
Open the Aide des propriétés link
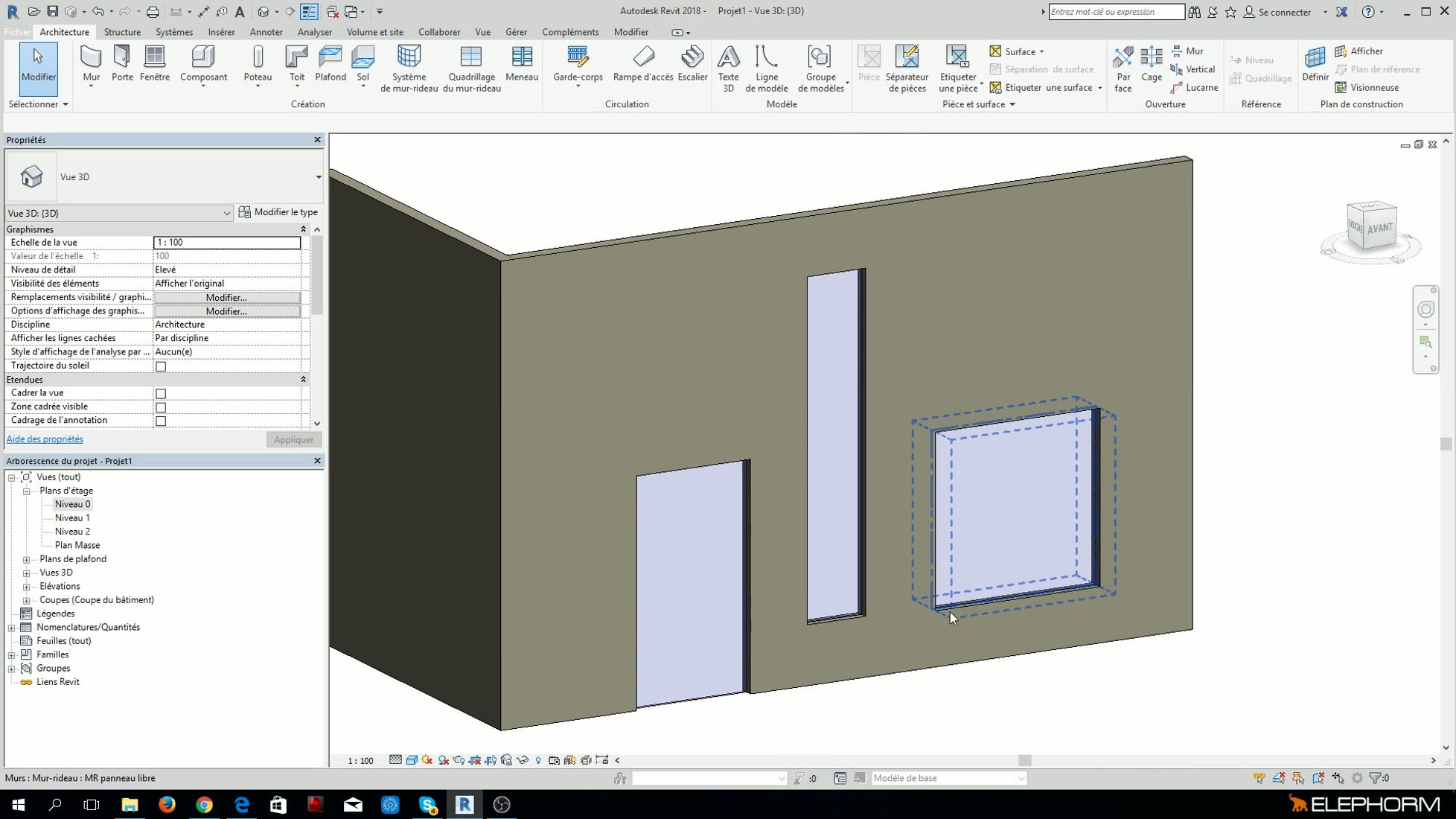(45, 439)
